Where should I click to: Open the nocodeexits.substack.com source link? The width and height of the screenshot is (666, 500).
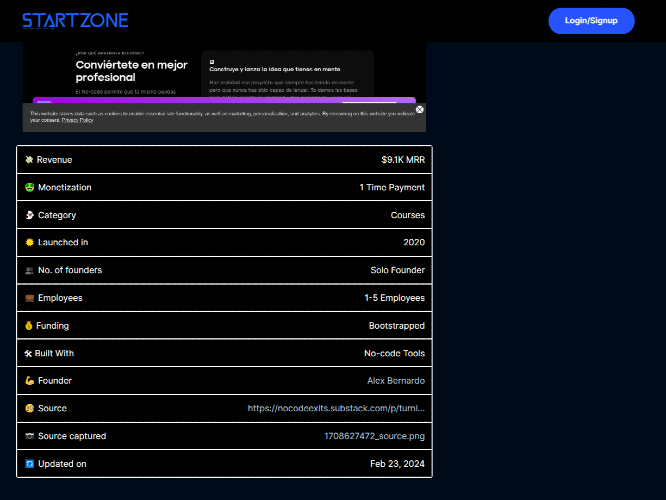coord(336,408)
